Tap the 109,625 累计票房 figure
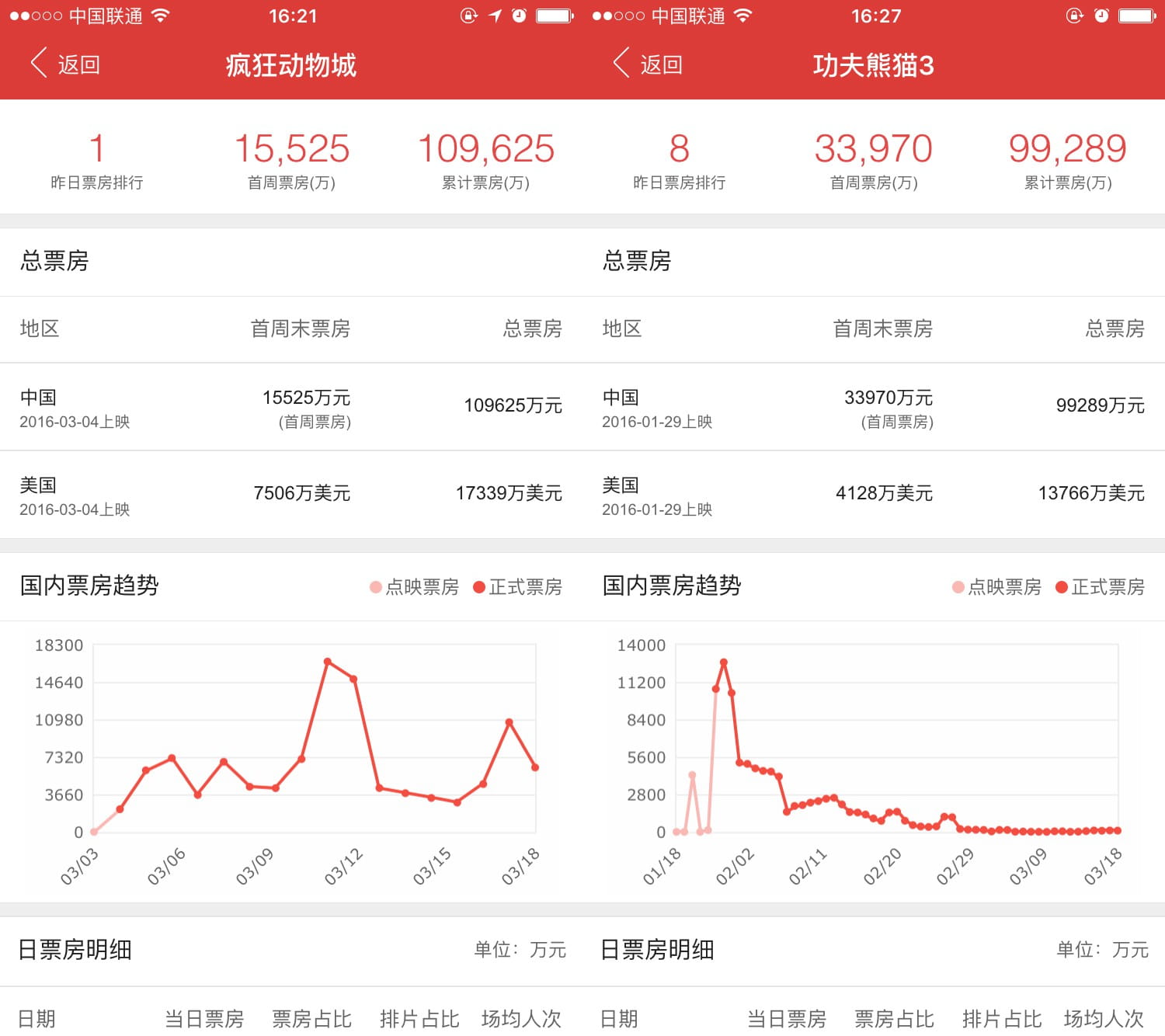 click(486, 148)
